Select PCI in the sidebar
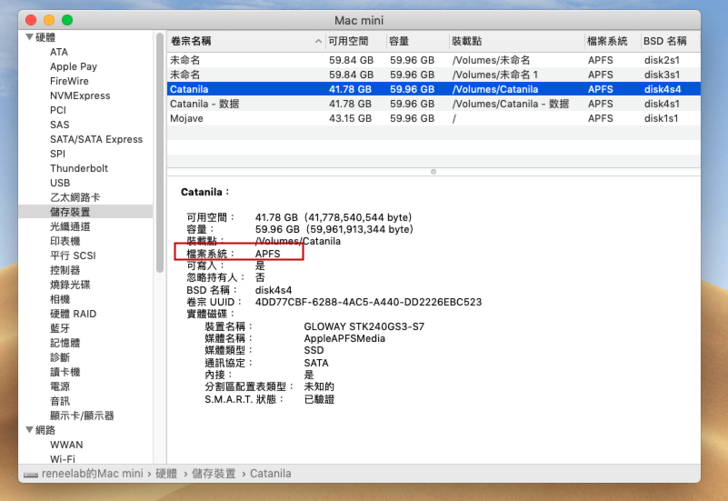728x501 pixels. (x=58, y=110)
